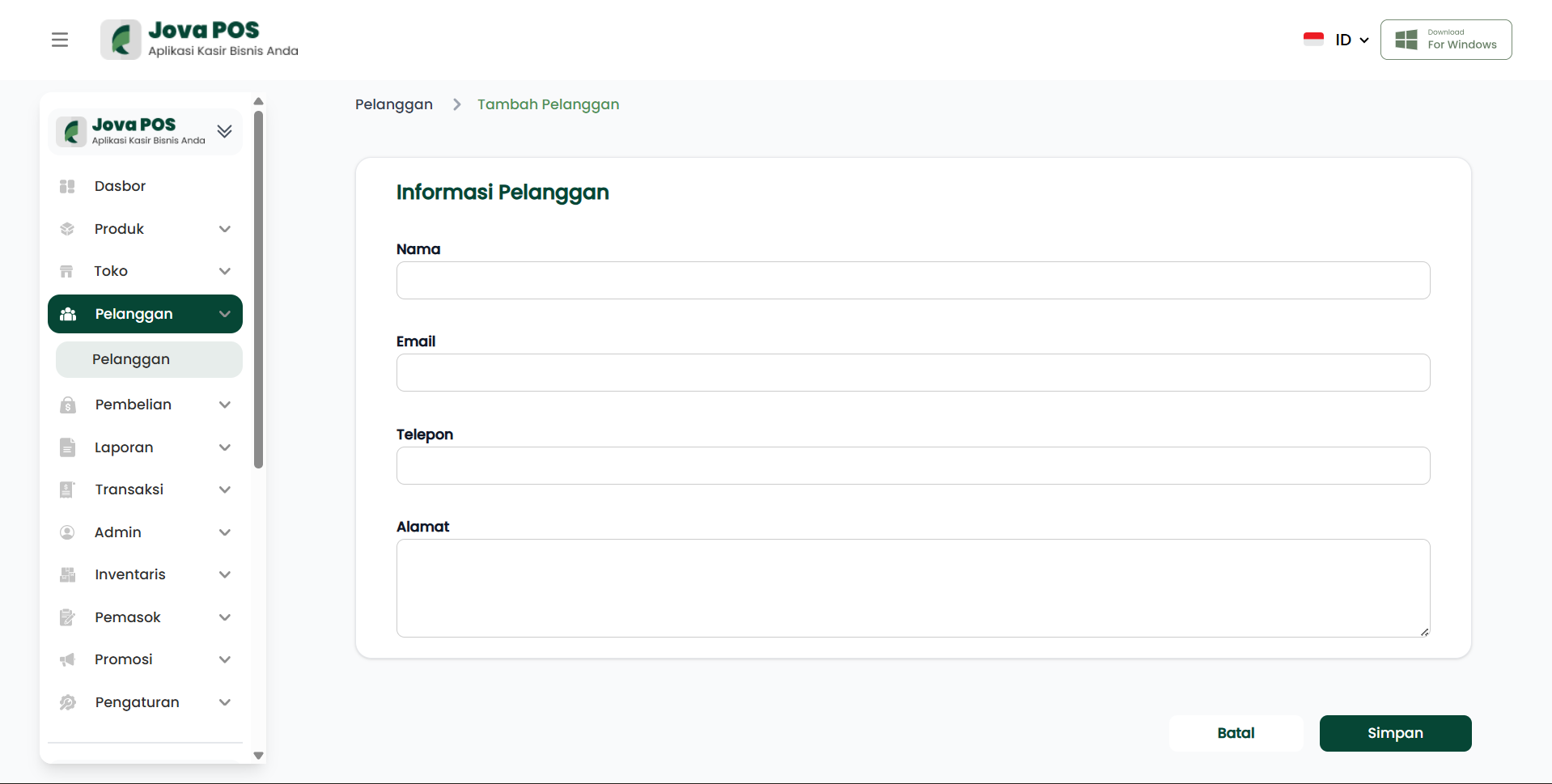
Task: Click the Produk box icon
Action: point(67,229)
